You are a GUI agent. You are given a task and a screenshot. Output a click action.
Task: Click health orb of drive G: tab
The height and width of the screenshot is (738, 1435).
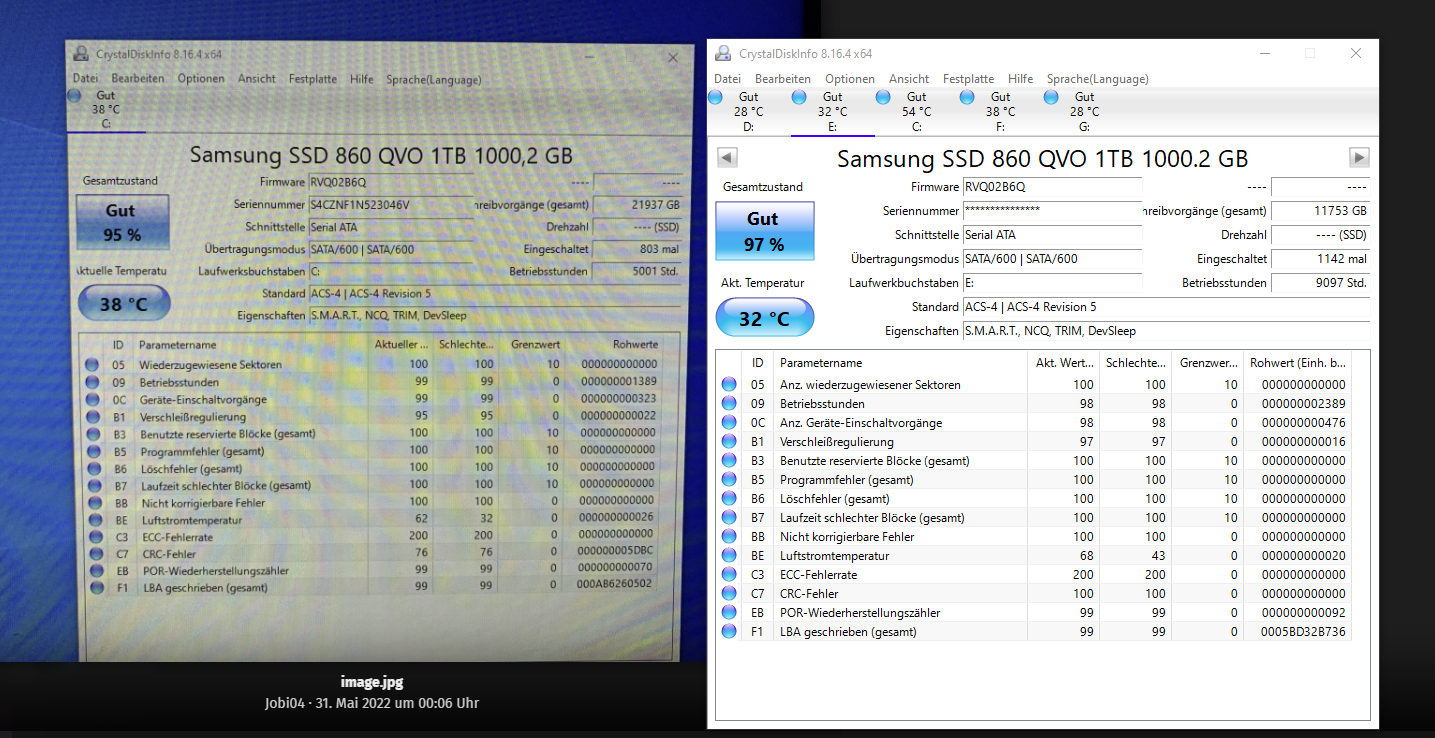(x=1050, y=97)
